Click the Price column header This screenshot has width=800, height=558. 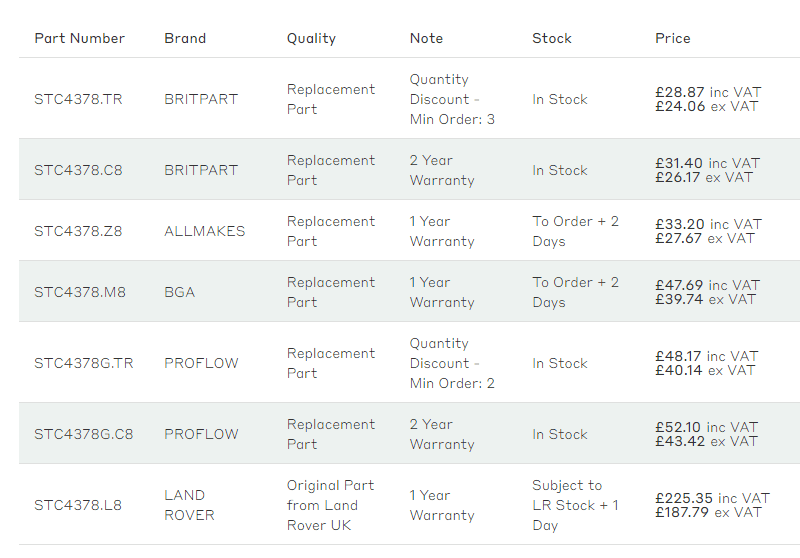click(673, 38)
